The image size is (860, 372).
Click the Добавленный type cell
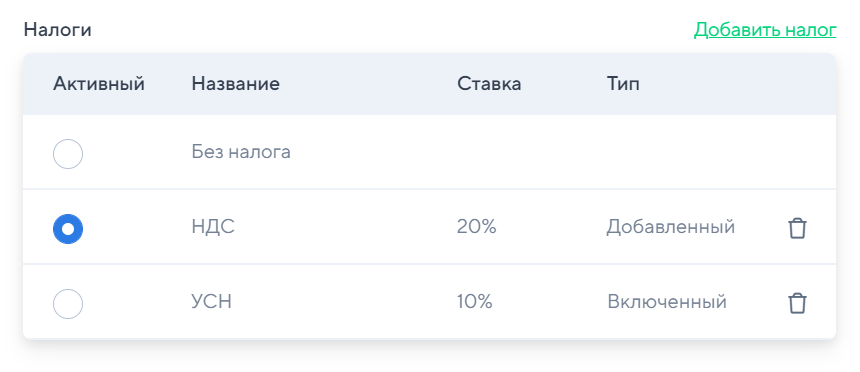click(671, 227)
